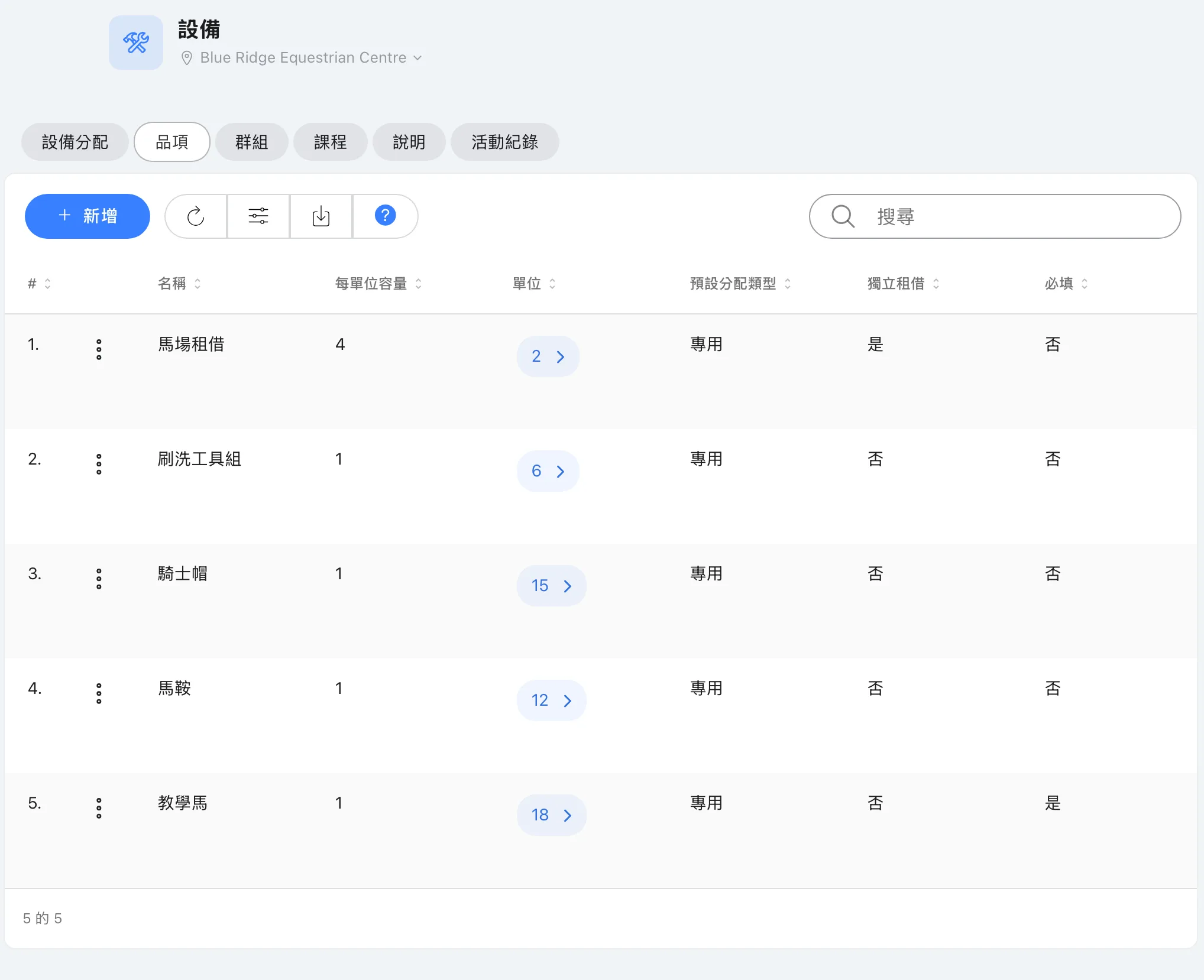Sort by the # column
1204x980 pixels.
tap(40, 284)
